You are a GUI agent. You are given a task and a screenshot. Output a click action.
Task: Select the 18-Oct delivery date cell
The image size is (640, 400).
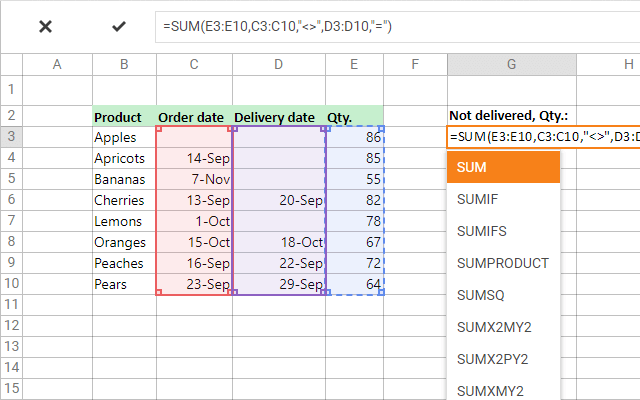click(x=278, y=242)
